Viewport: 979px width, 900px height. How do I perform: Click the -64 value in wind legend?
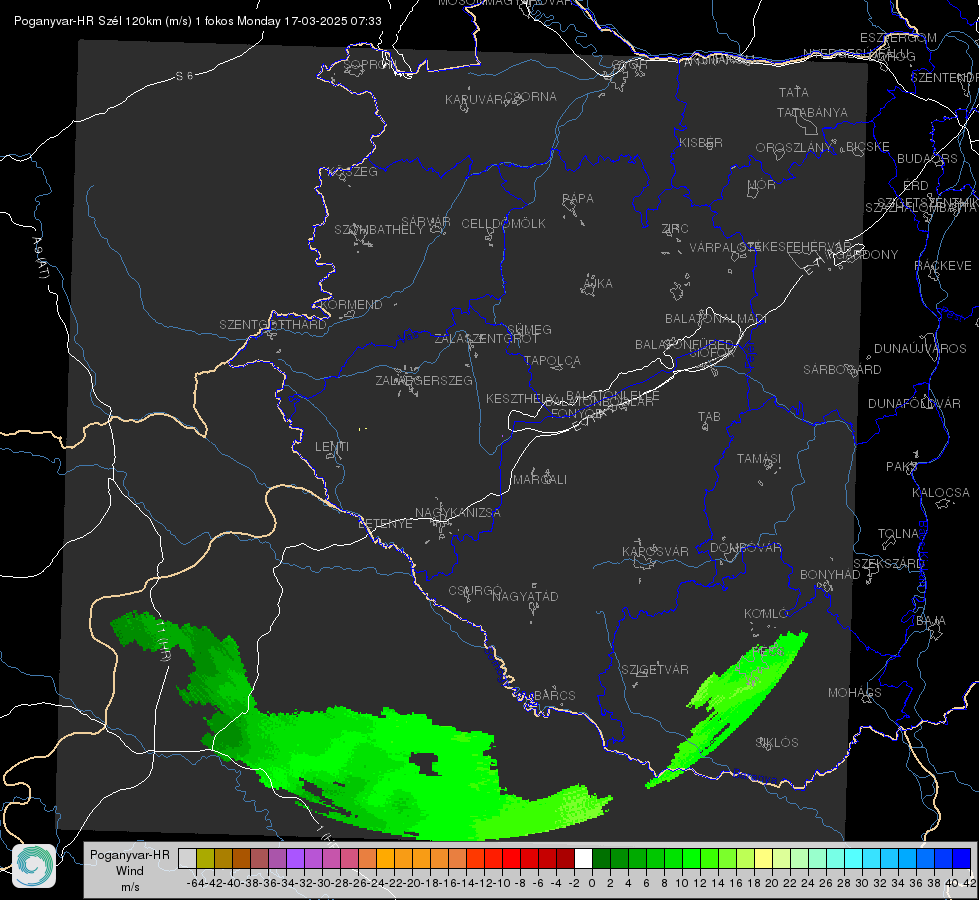(196, 883)
